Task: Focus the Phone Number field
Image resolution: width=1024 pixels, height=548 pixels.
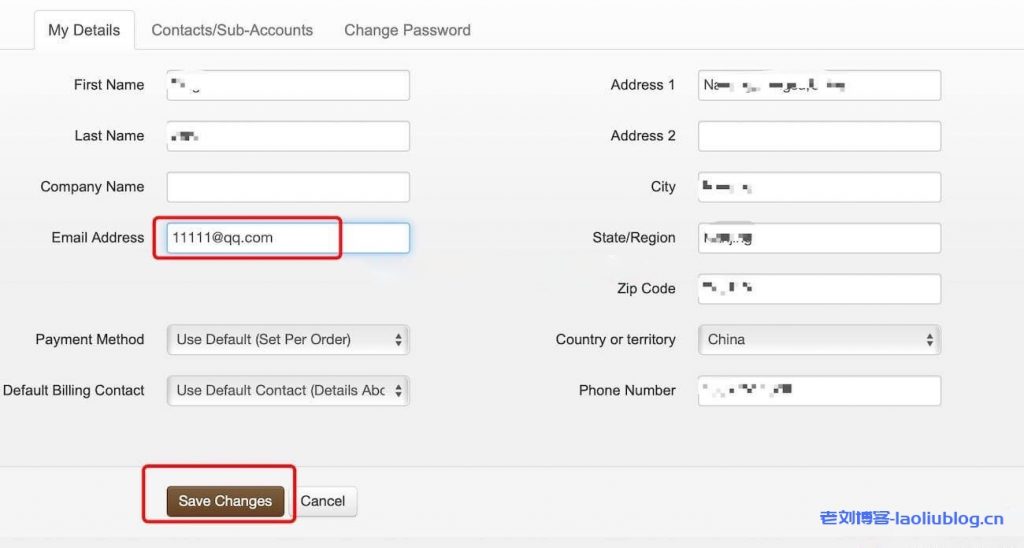Action: coord(819,390)
